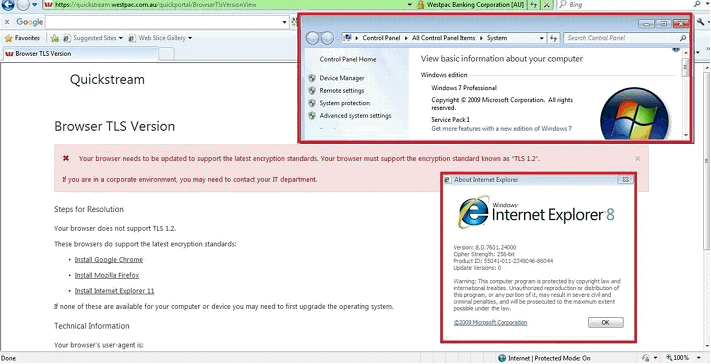711x364 pixels.
Task: Expand the address bar autocomplete dropdown arrow
Action: pos(409,5)
